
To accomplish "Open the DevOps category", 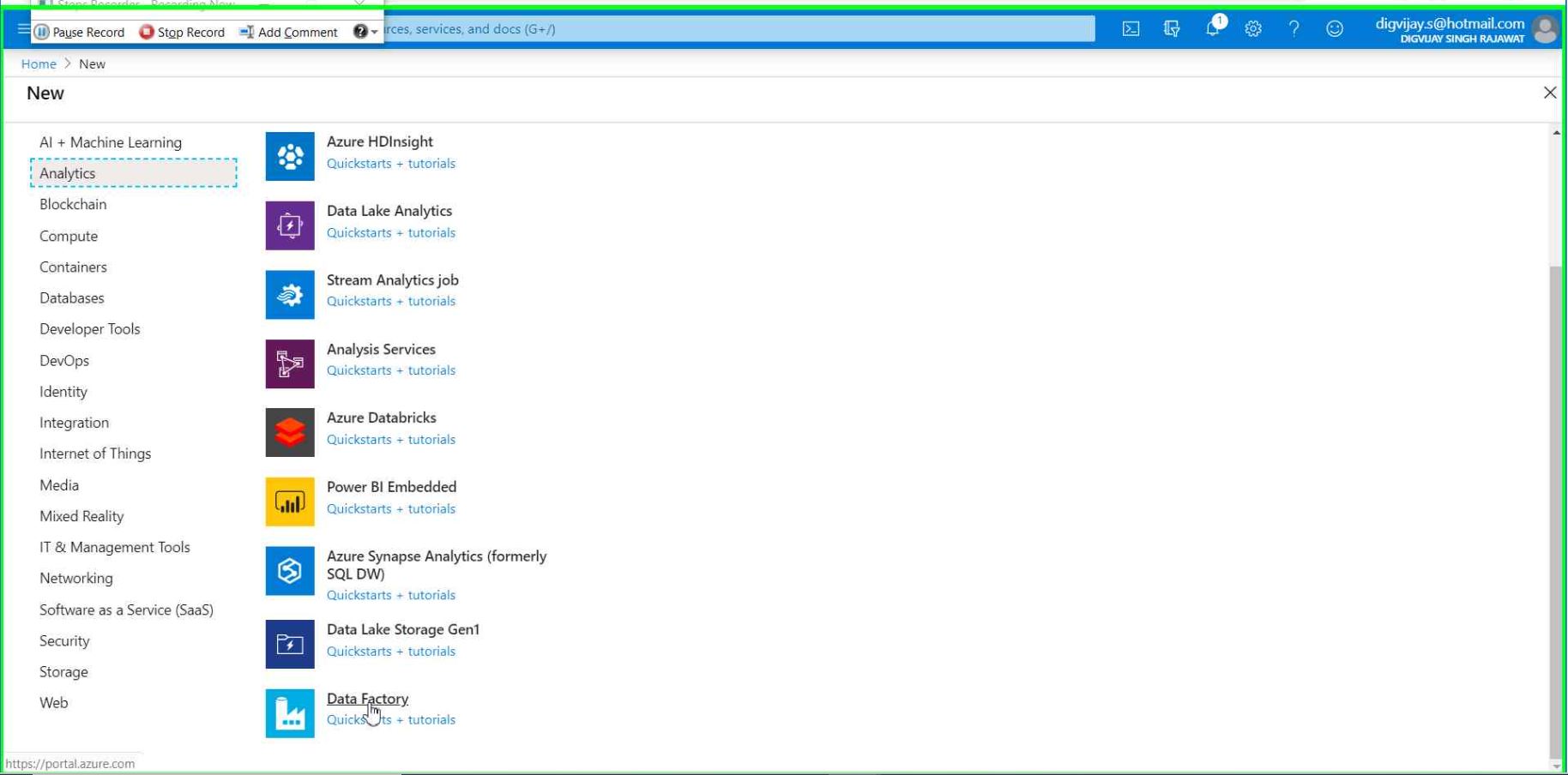I will [x=64, y=361].
